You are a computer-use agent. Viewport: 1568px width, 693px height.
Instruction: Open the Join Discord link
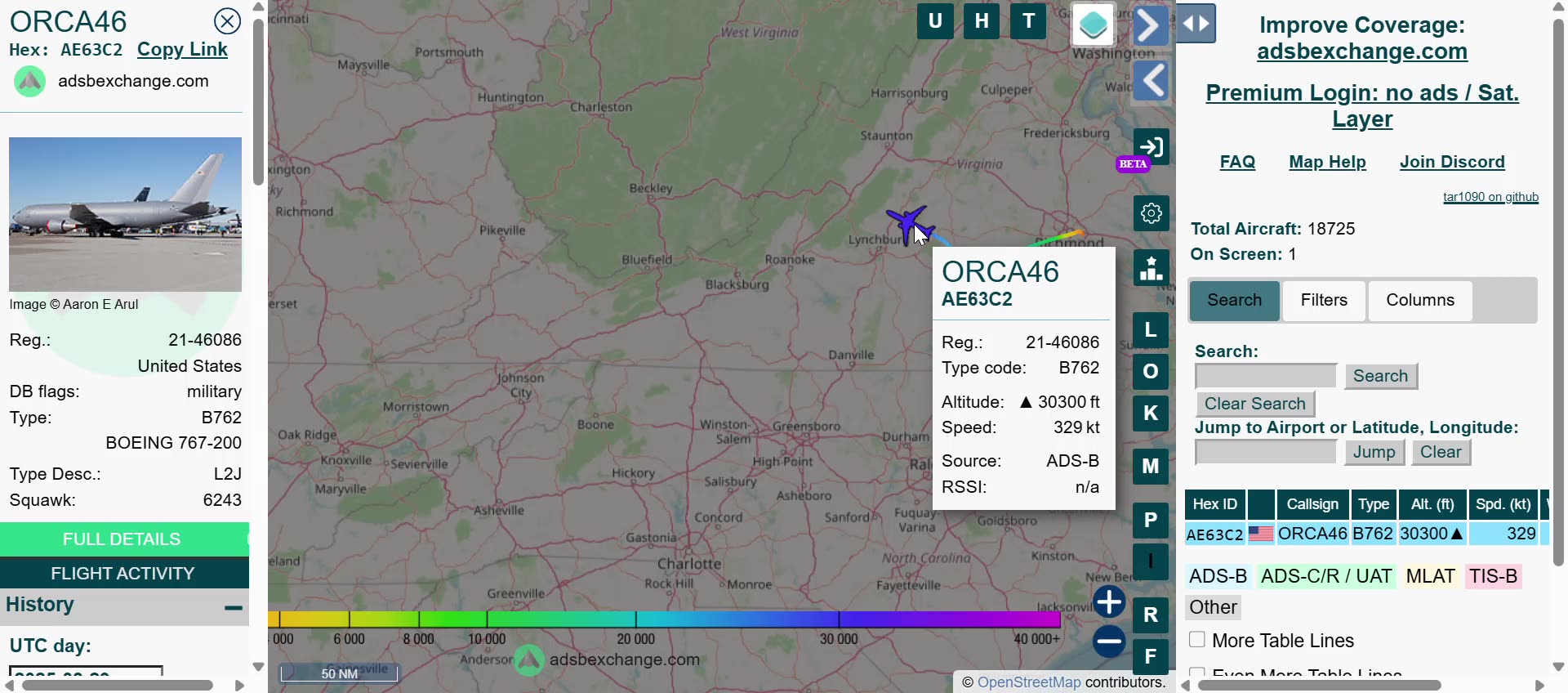click(1452, 162)
